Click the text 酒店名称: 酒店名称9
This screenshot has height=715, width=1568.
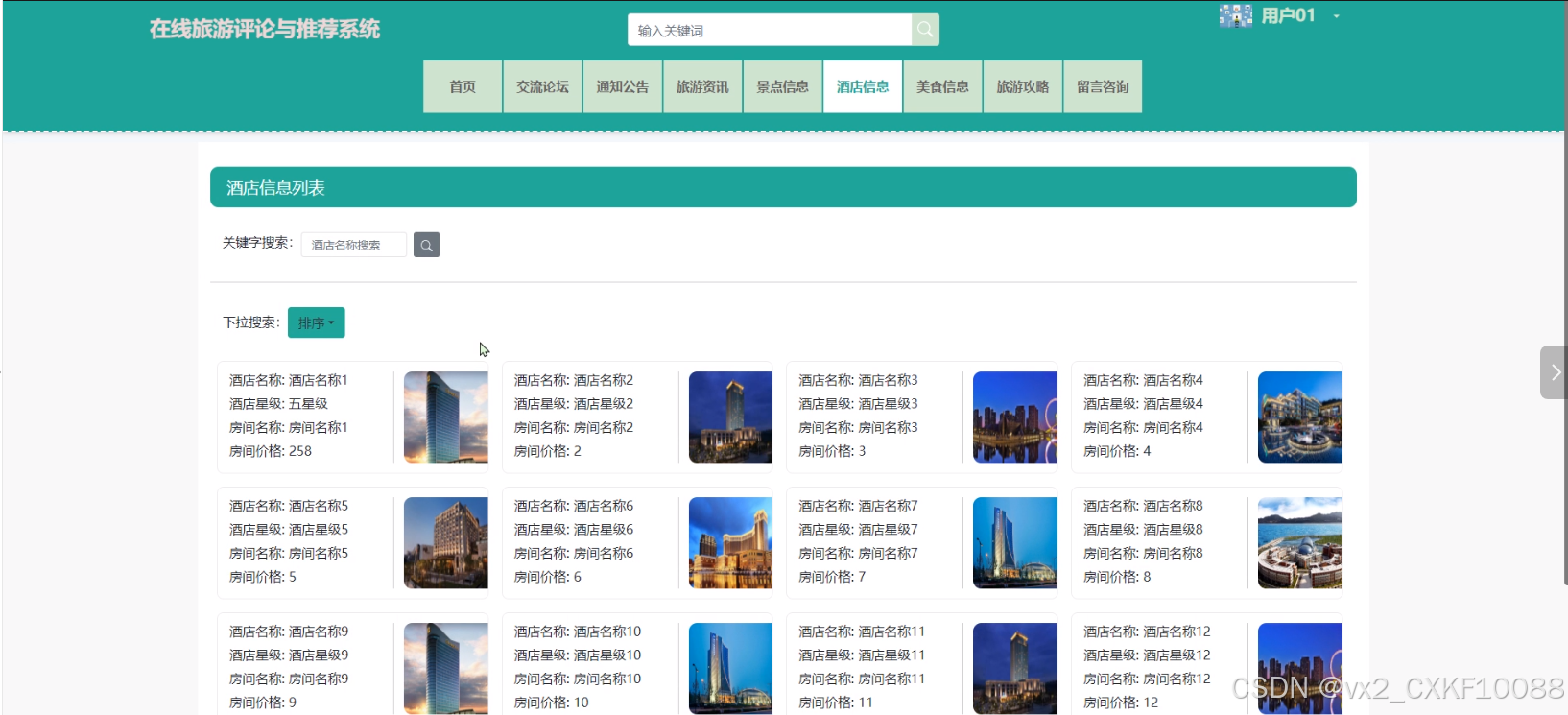pos(289,632)
